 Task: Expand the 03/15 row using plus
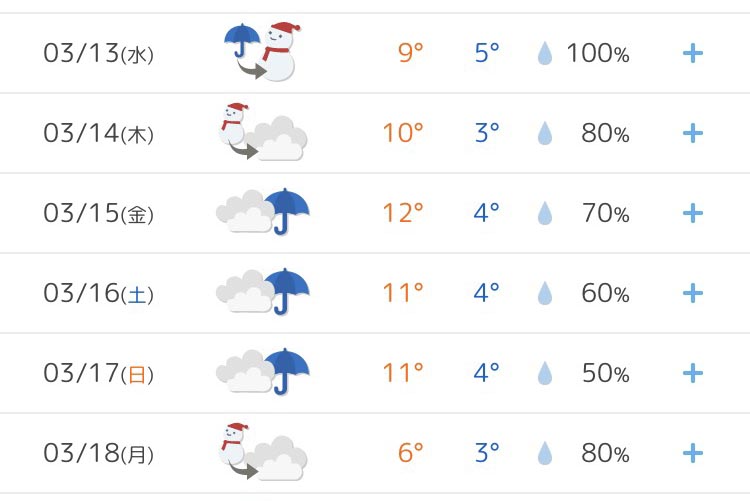(x=693, y=213)
